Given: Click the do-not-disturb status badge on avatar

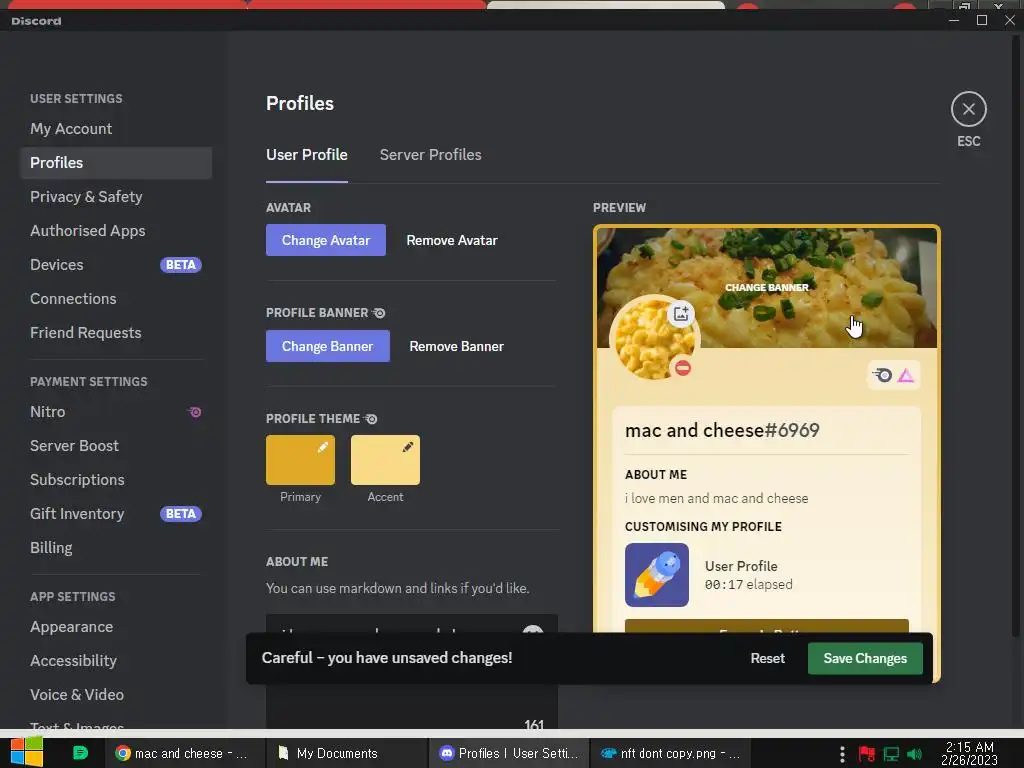Looking at the screenshot, I should (682, 368).
